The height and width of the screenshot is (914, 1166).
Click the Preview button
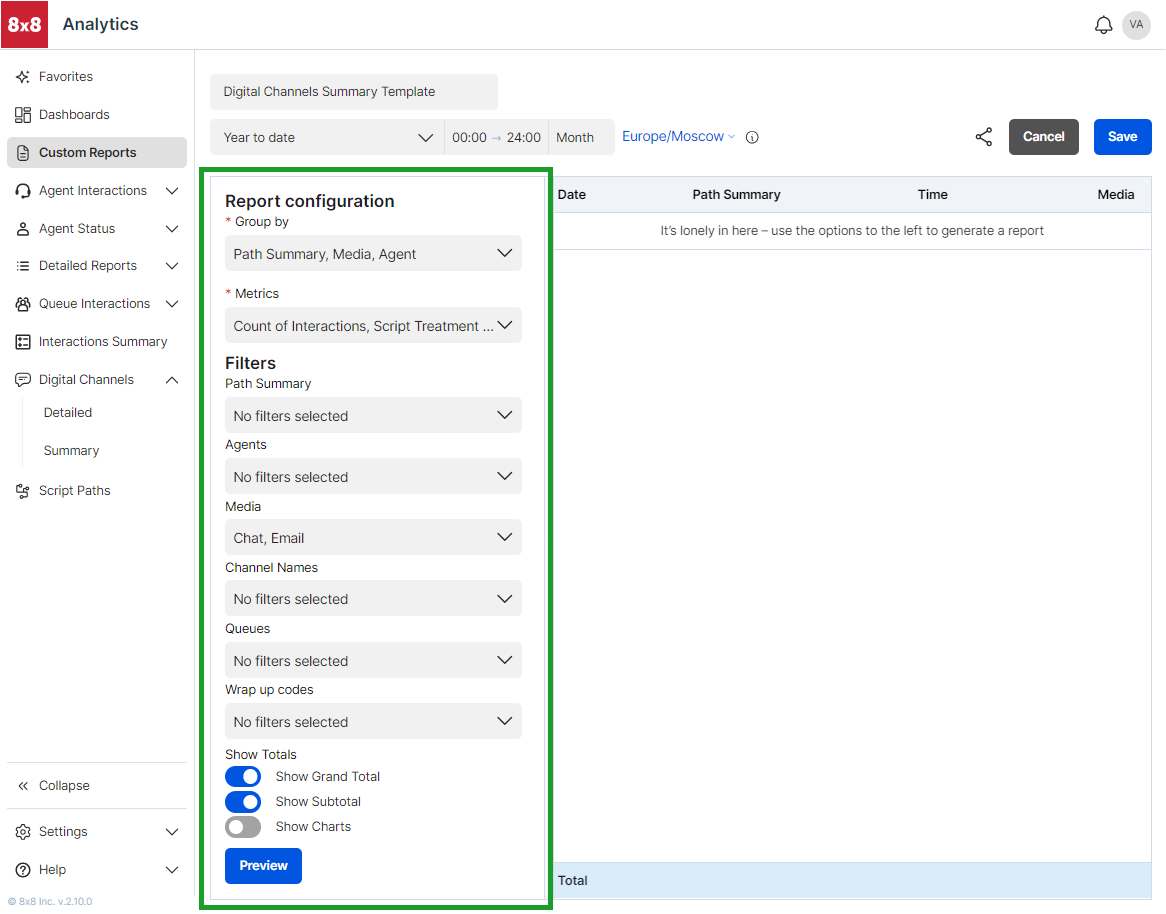coord(263,866)
